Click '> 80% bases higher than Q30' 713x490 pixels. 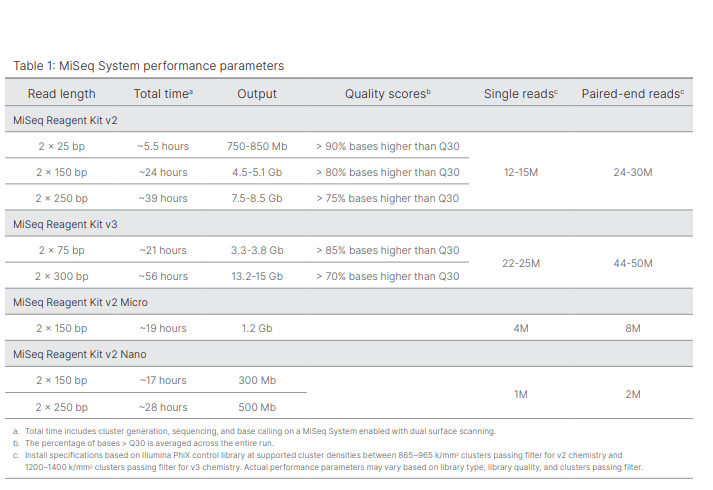point(387,172)
